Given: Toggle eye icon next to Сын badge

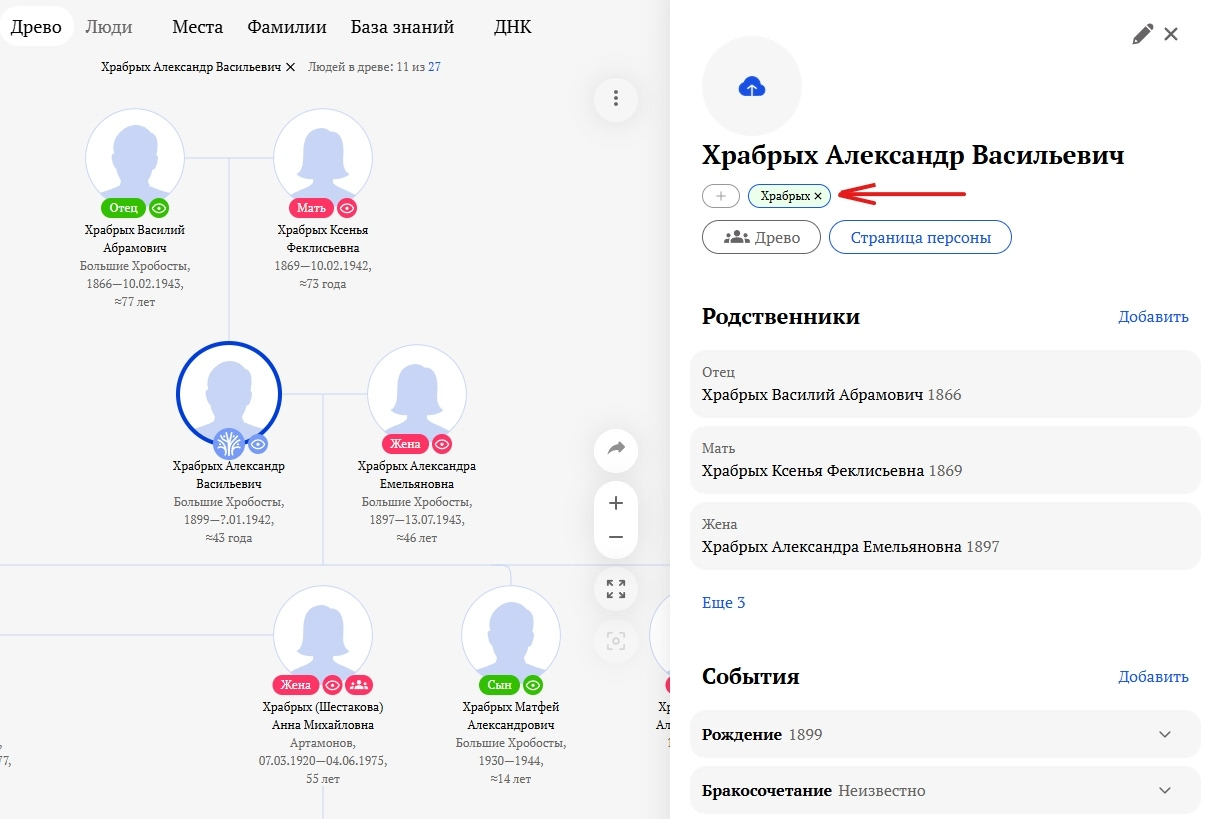Looking at the screenshot, I should tap(534, 685).
